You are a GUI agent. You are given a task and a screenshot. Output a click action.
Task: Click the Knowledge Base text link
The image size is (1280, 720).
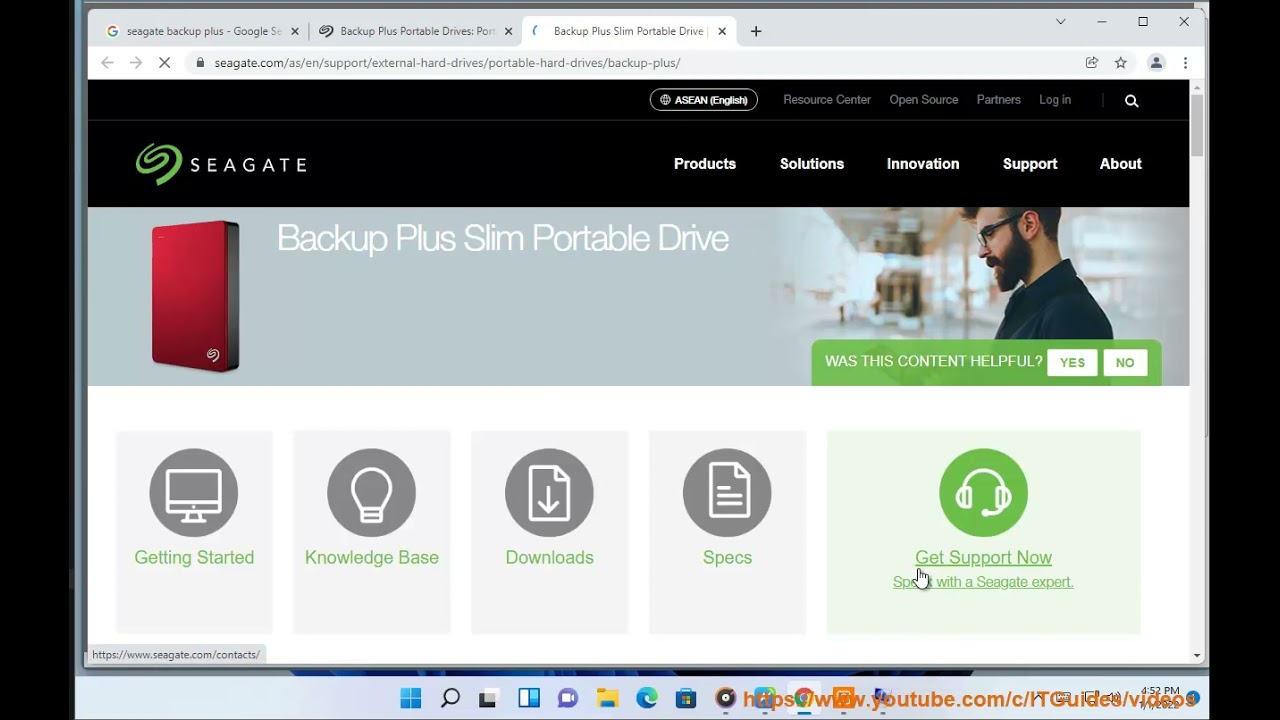(372, 558)
